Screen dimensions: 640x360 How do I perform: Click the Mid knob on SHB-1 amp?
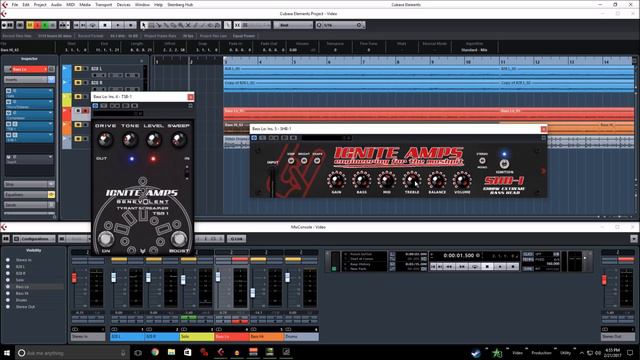point(387,180)
